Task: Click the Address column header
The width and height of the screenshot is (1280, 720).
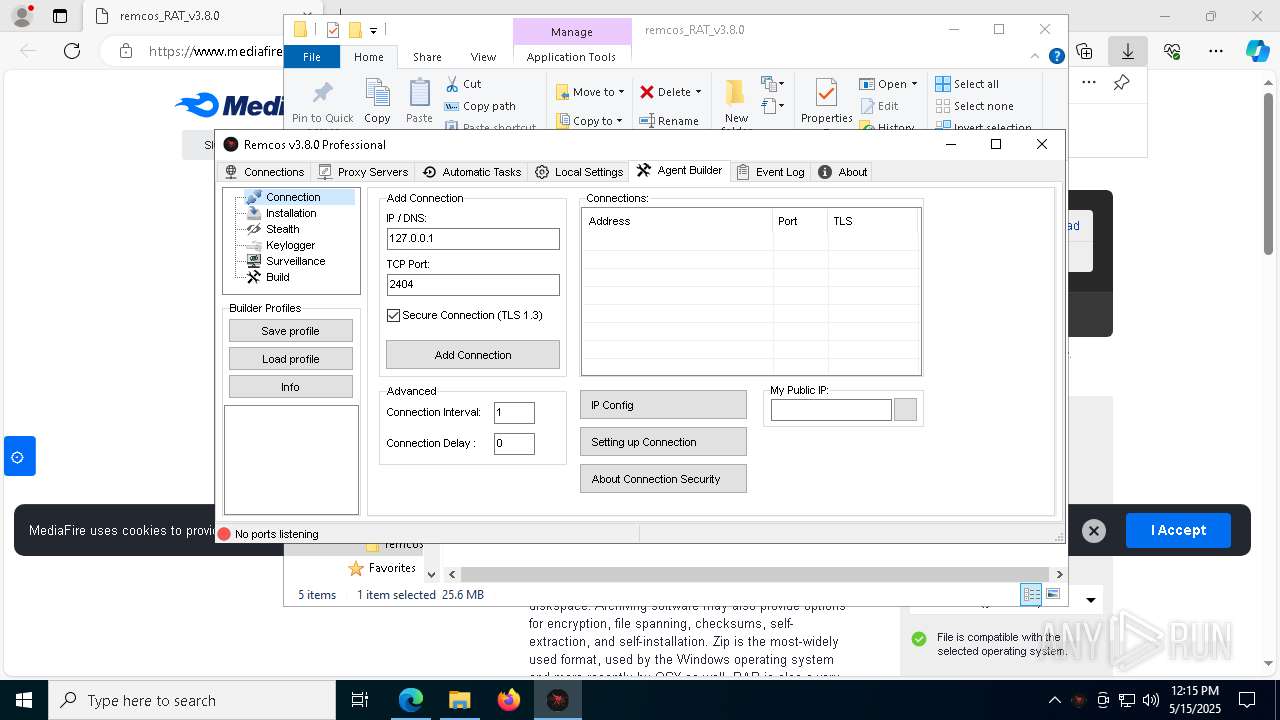Action: (678, 221)
